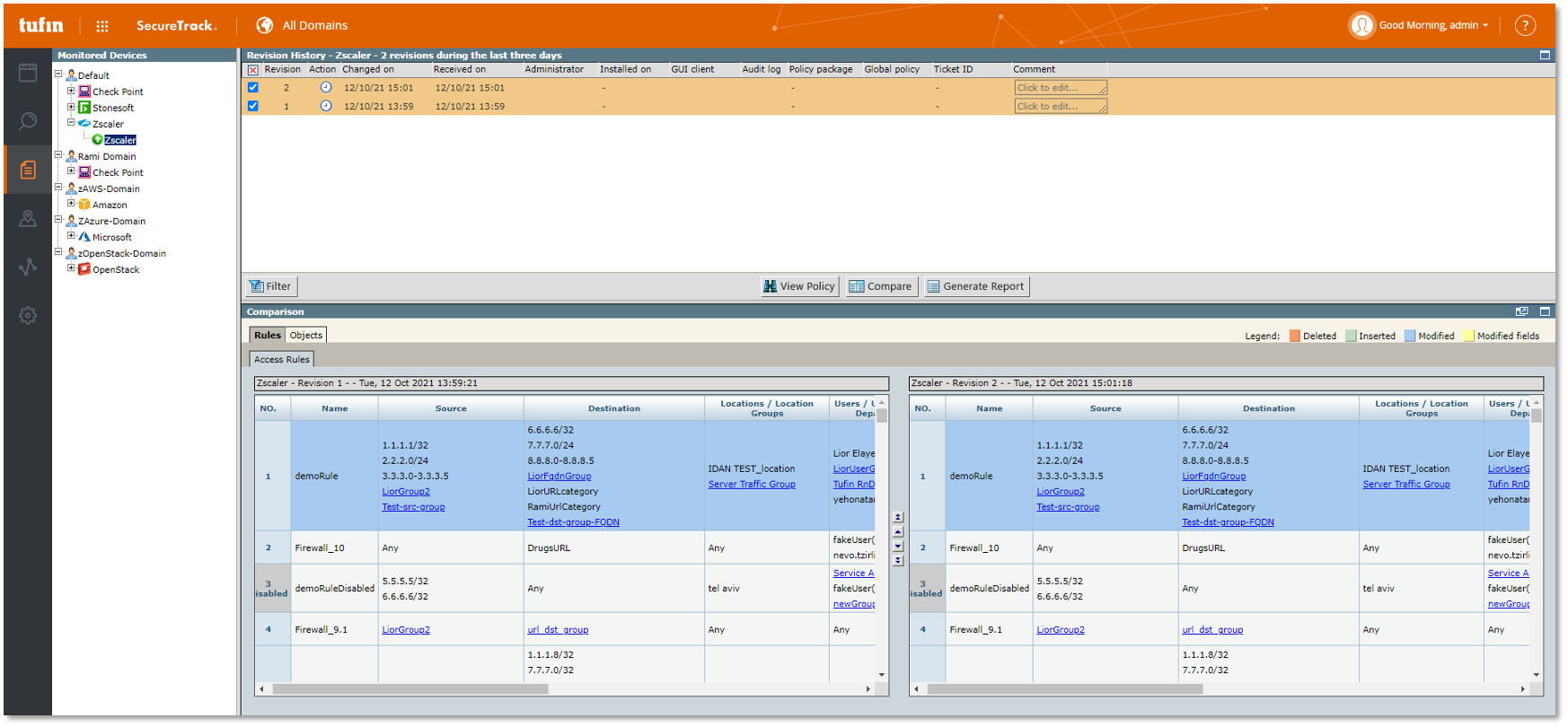This screenshot has height=727, width=1568.
Task: Open the map pin icon in sidebar
Action: tap(28, 218)
